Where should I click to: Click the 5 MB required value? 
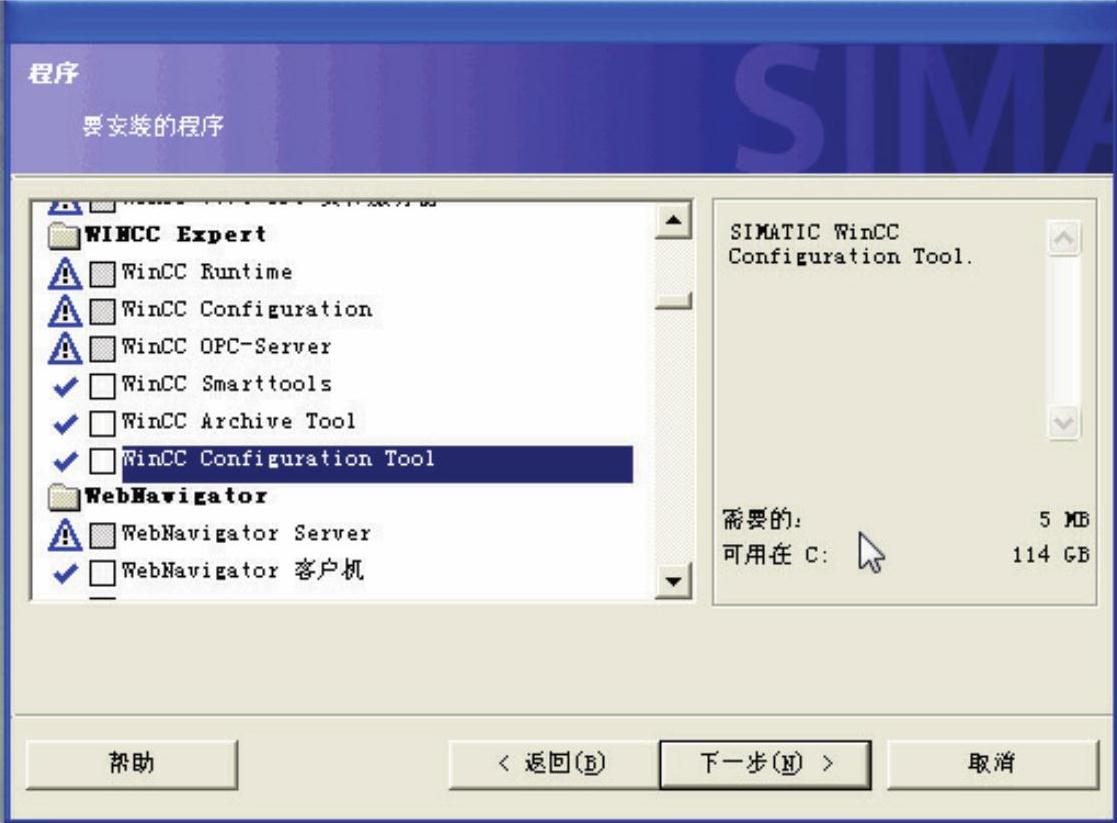click(1064, 519)
